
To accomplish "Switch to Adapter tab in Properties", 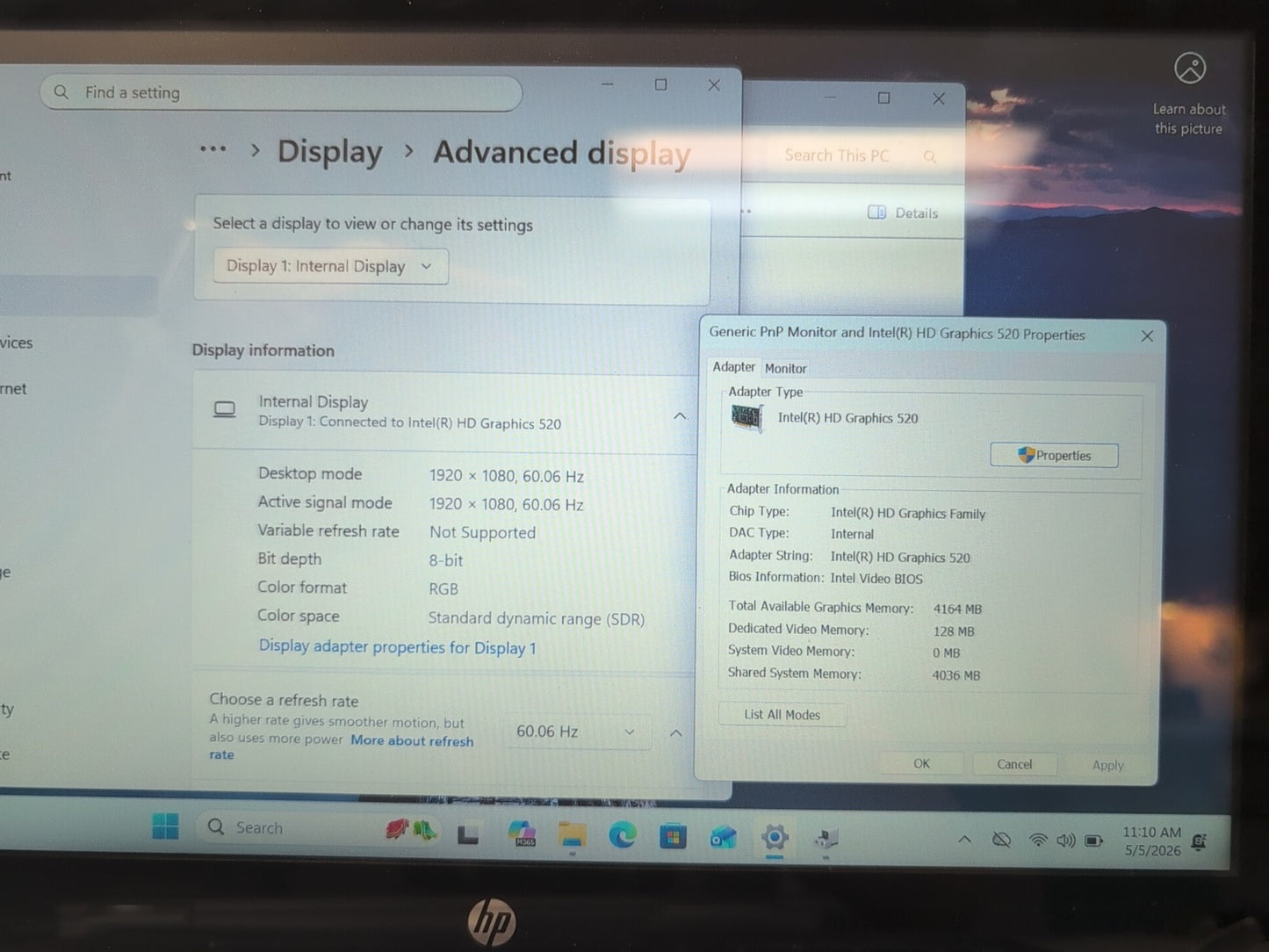I will [x=733, y=367].
